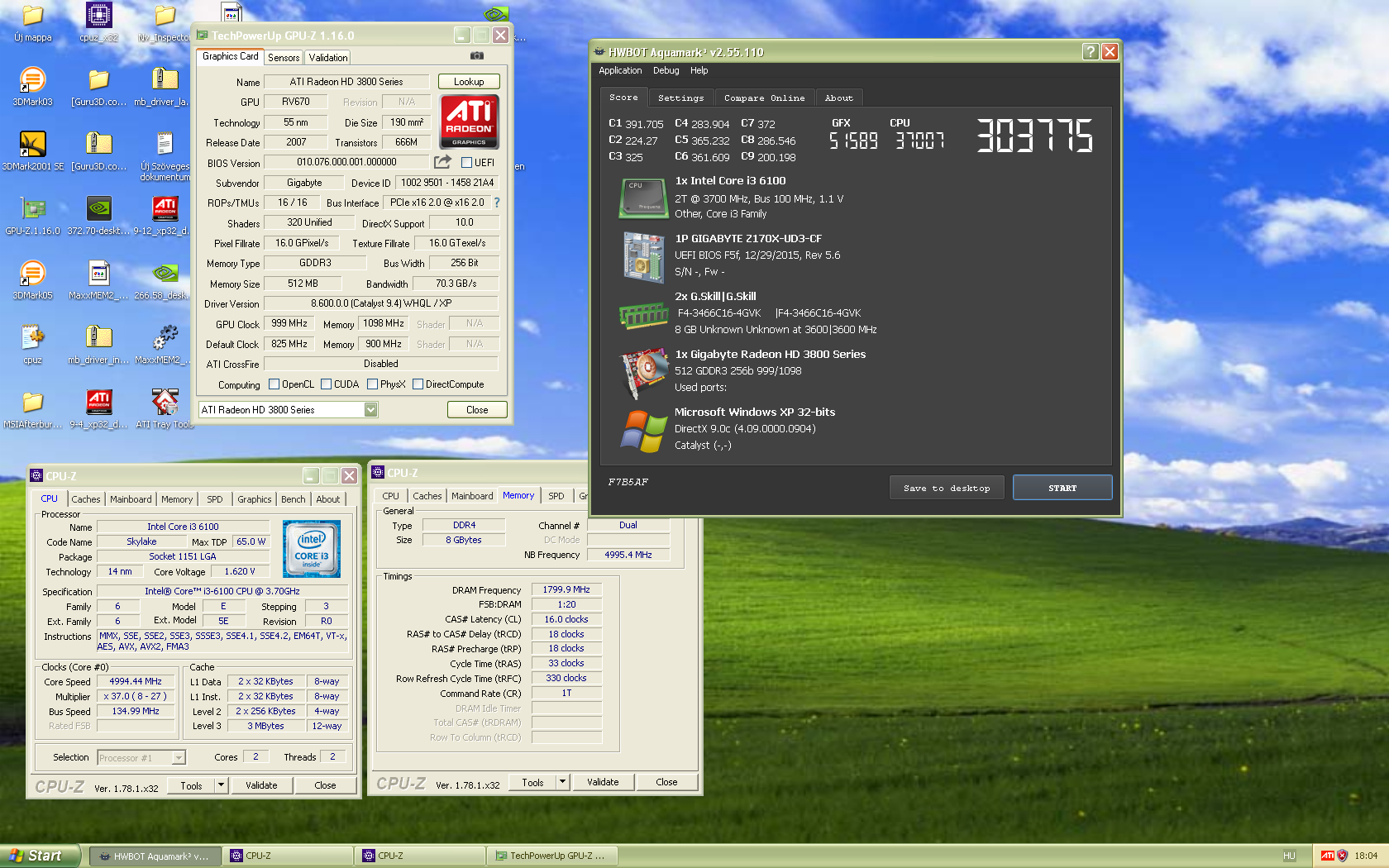Viewport: 1389px width, 868px height.
Task: Enable the PhysX checkbox
Action: [372, 384]
